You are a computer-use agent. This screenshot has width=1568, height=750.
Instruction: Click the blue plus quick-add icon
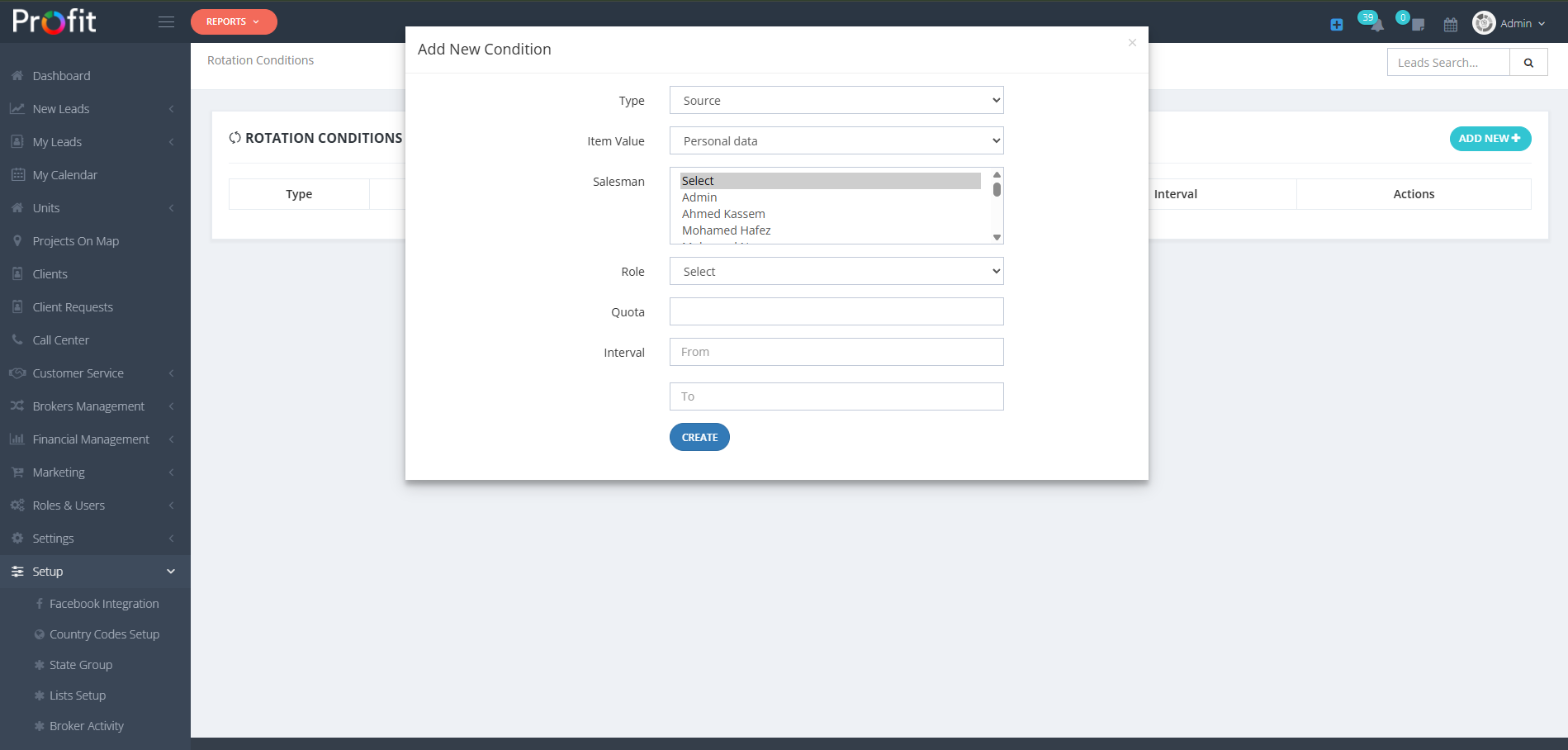pos(1335,25)
